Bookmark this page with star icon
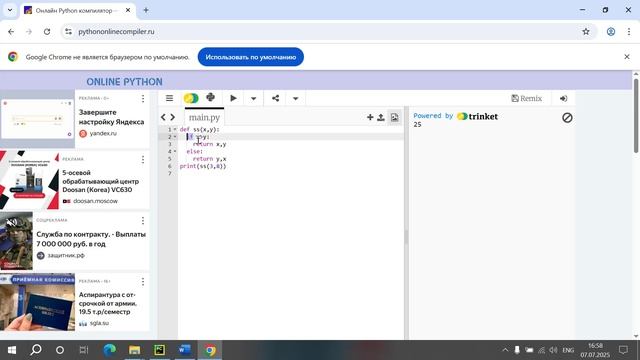The width and height of the screenshot is (640, 360). (586, 31)
